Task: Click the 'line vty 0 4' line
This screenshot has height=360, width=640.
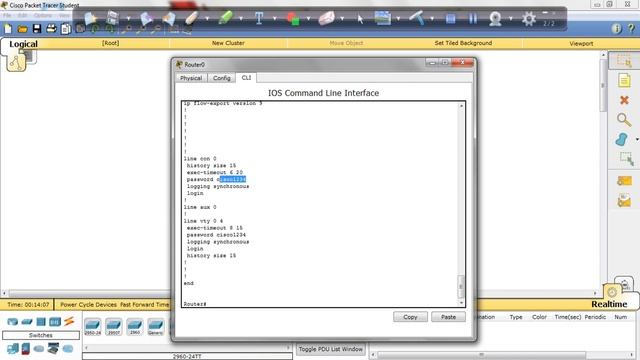Action: tap(203, 221)
